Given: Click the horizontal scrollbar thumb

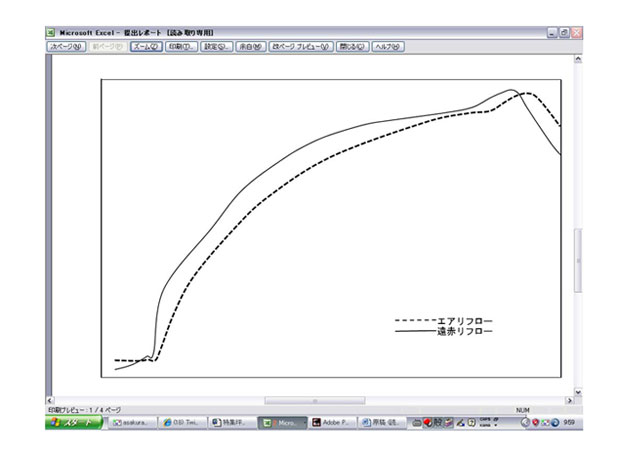Looking at the screenshot, I should coord(299,400).
